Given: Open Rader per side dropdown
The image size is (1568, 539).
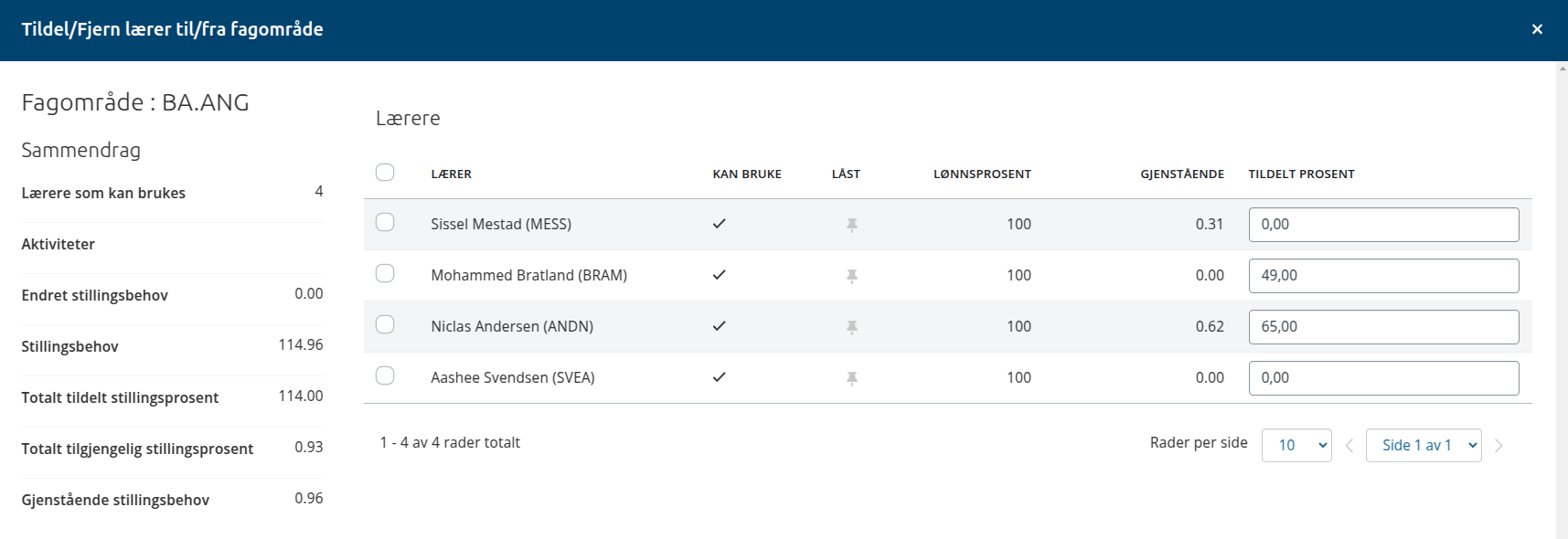Looking at the screenshot, I should (1296, 446).
